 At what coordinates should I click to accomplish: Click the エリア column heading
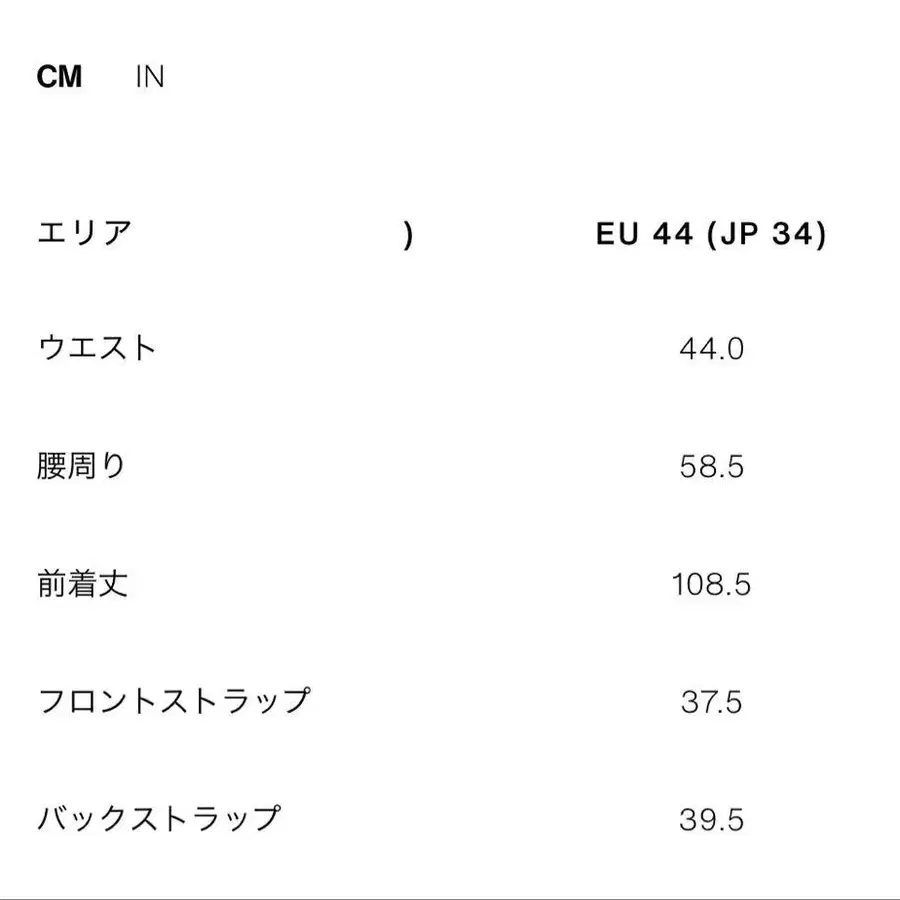(84, 234)
